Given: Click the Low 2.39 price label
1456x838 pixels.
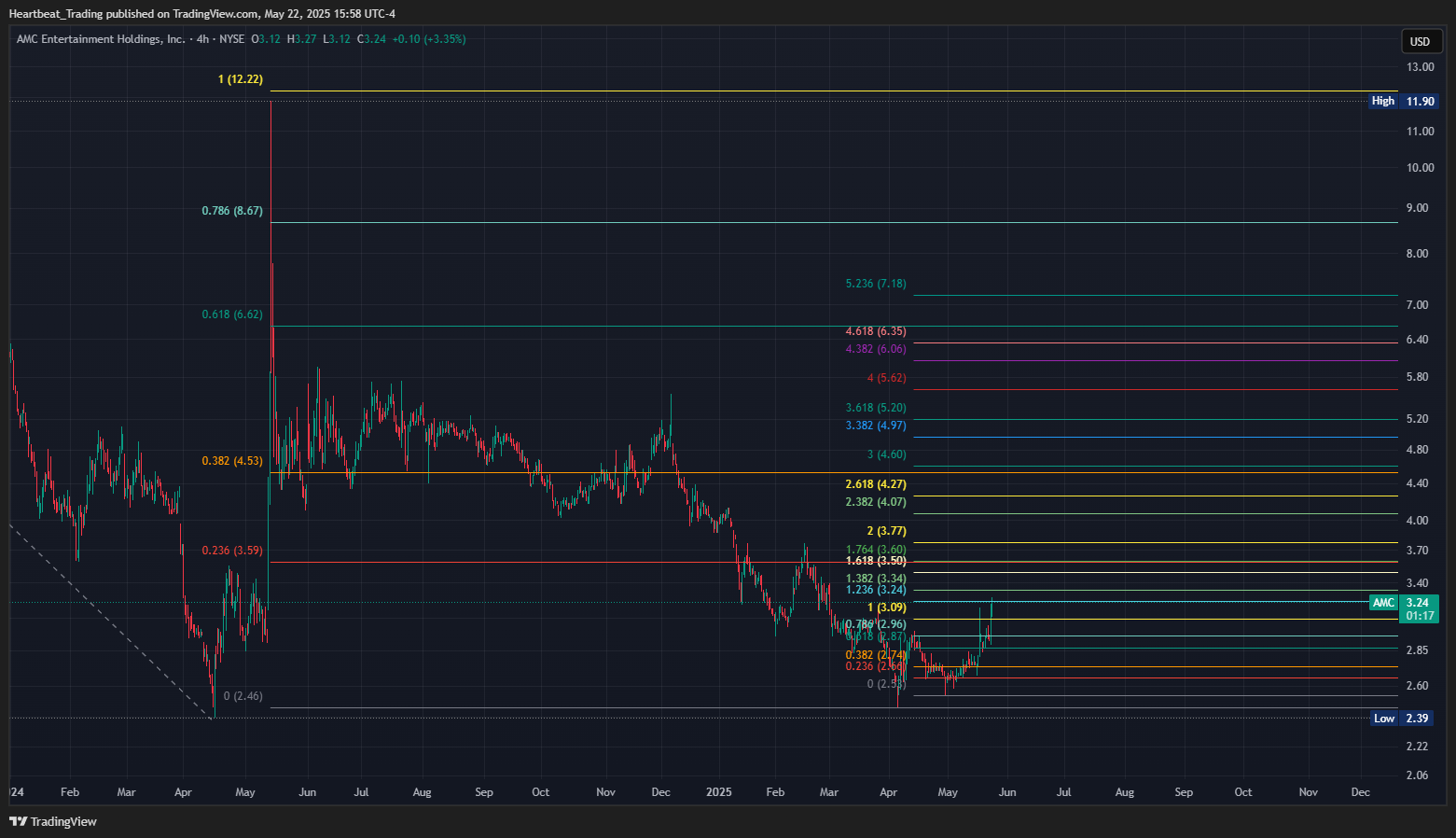Looking at the screenshot, I should (x=1402, y=719).
